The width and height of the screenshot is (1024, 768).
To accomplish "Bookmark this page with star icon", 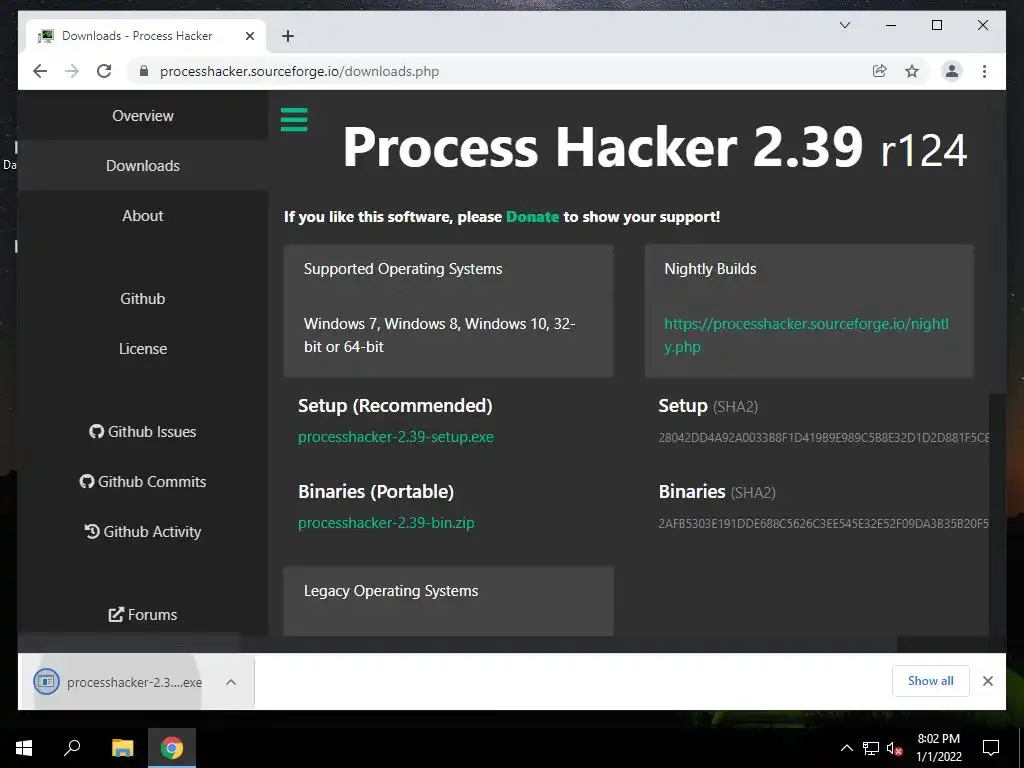I will pos(912,71).
